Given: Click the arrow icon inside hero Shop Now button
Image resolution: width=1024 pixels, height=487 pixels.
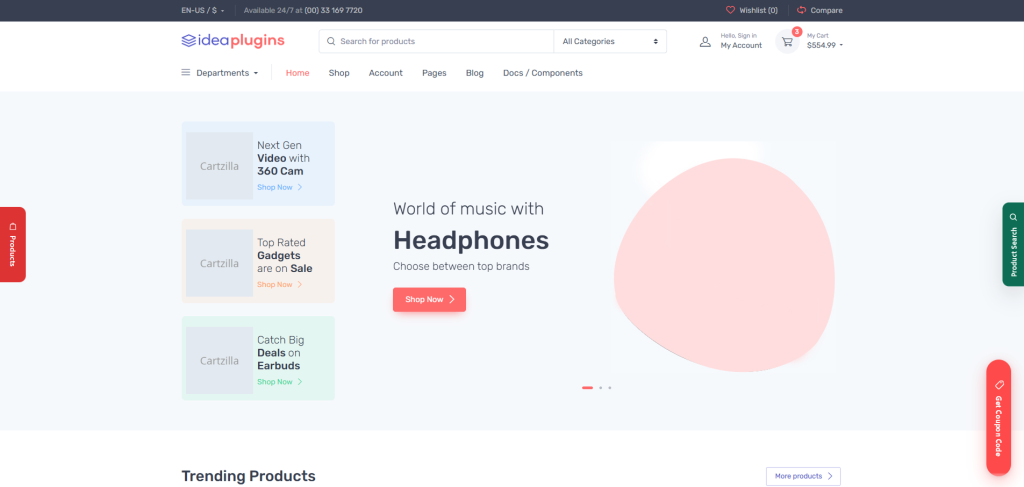Looking at the screenshot, I should 452,300.
